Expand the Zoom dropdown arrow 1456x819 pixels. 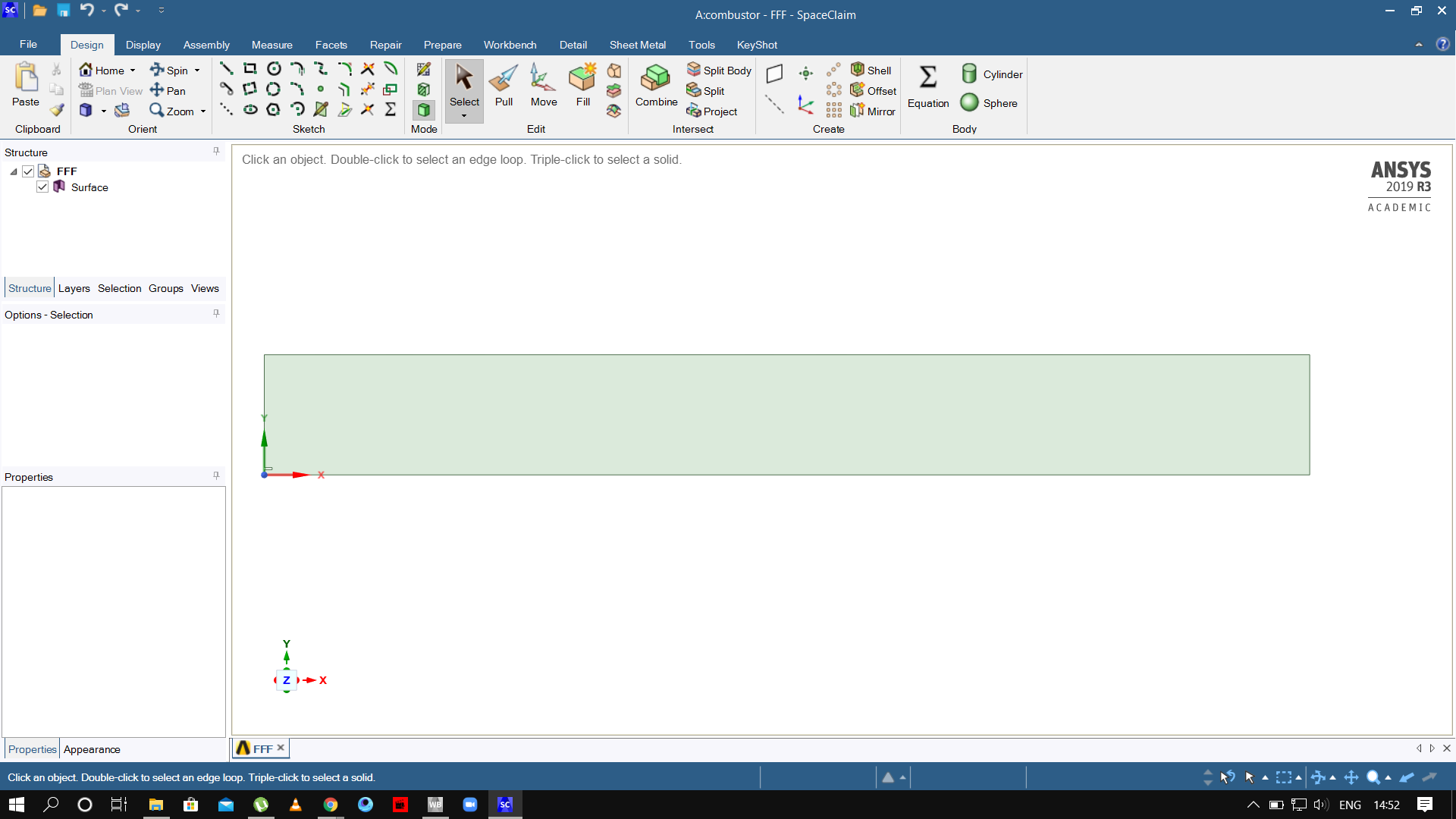pos(203,111)
